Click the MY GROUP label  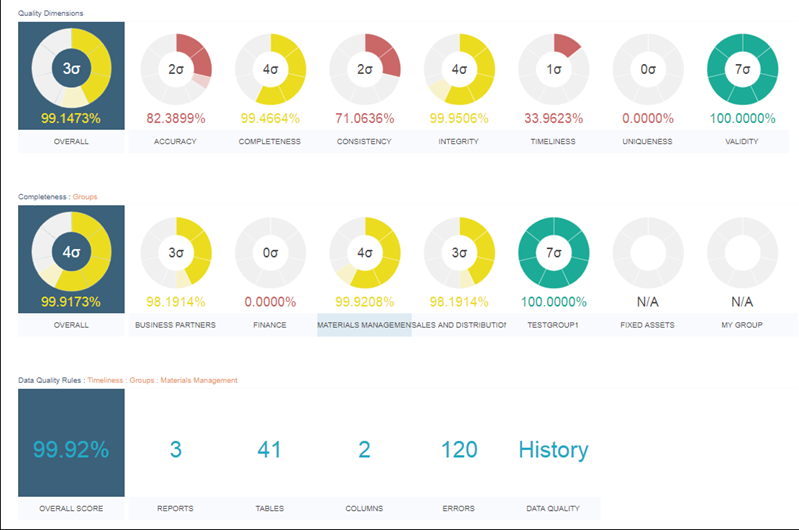(x=742, y=325)
